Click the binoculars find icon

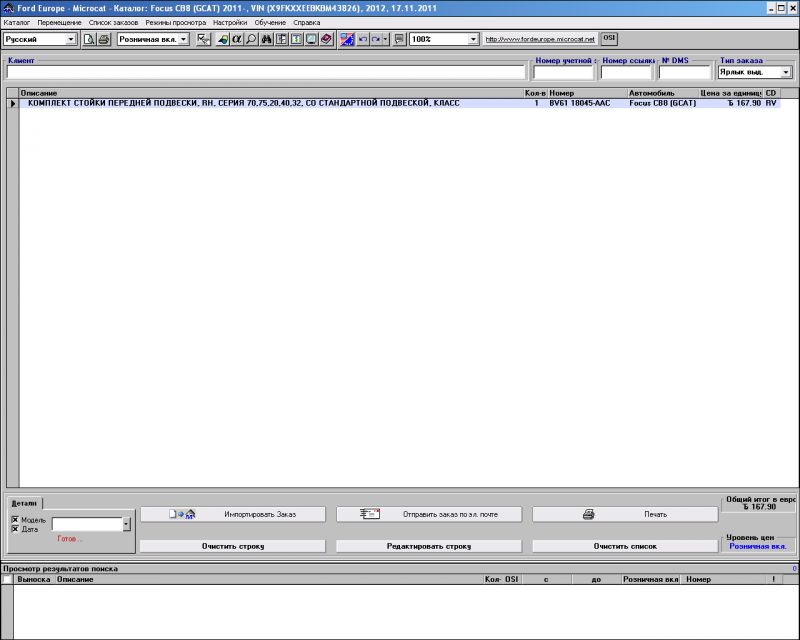click(x=266, y=39)
